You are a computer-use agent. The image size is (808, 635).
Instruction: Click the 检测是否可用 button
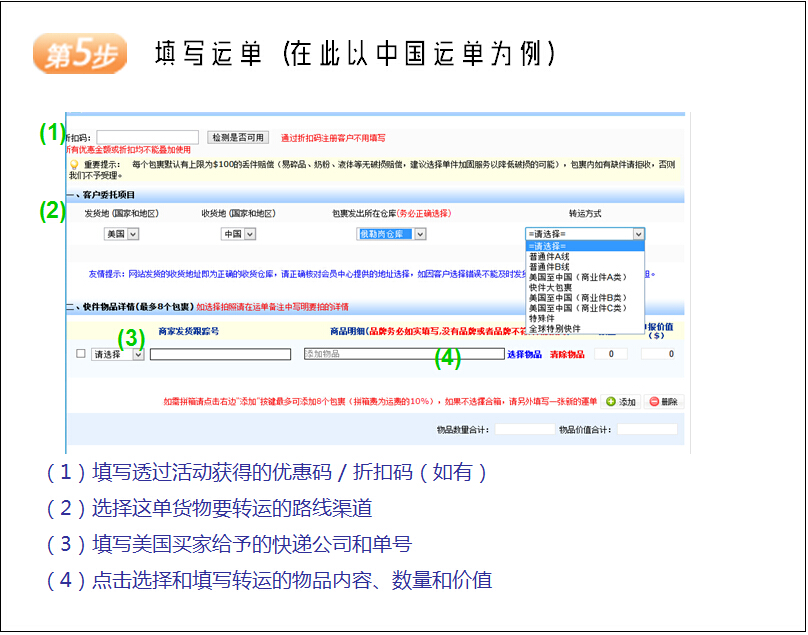coord(238,137)
